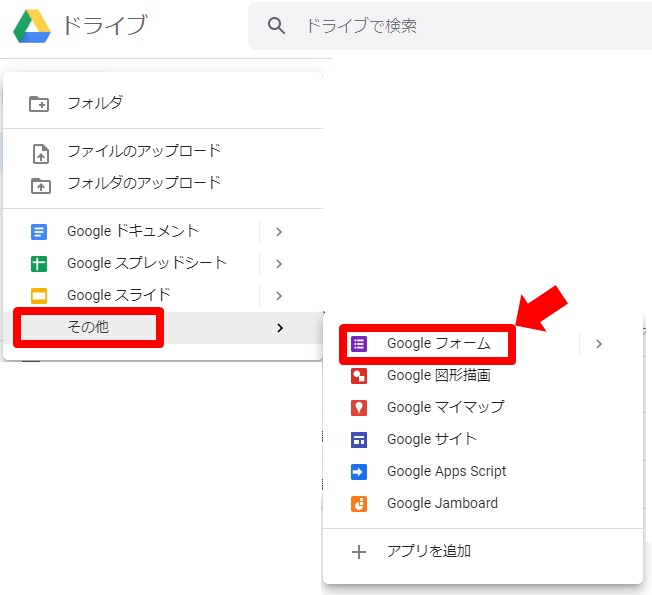Expand the Google フォーム submenu arrow
Viewport: 652px width, 595px height.
coord(599,344)
